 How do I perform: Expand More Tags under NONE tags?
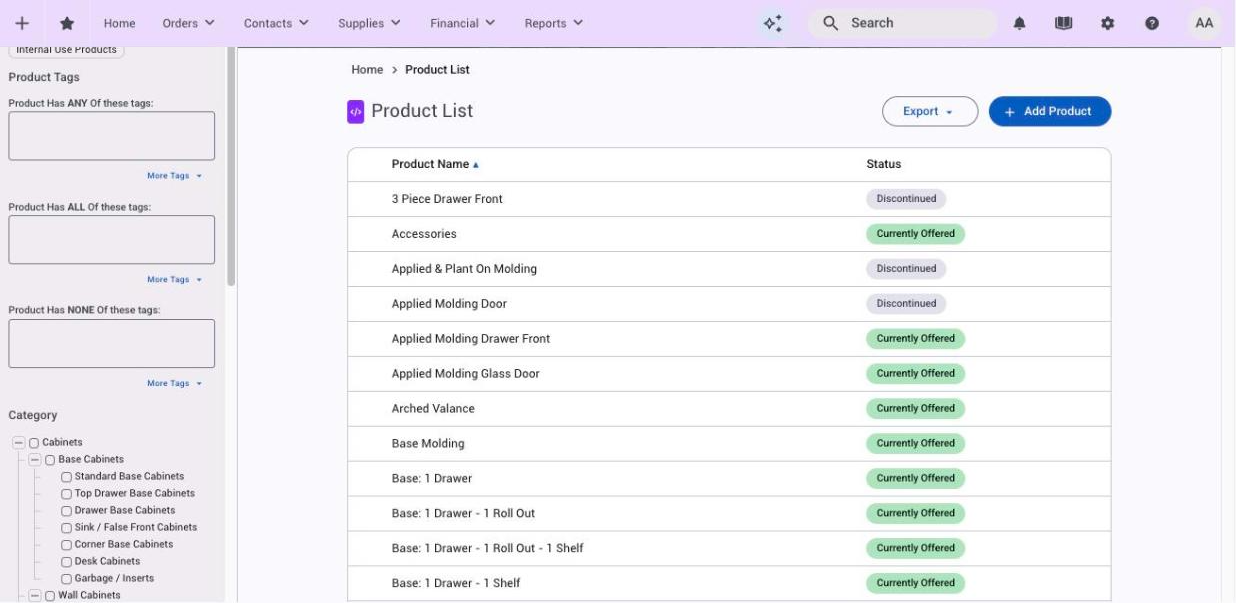174,384
